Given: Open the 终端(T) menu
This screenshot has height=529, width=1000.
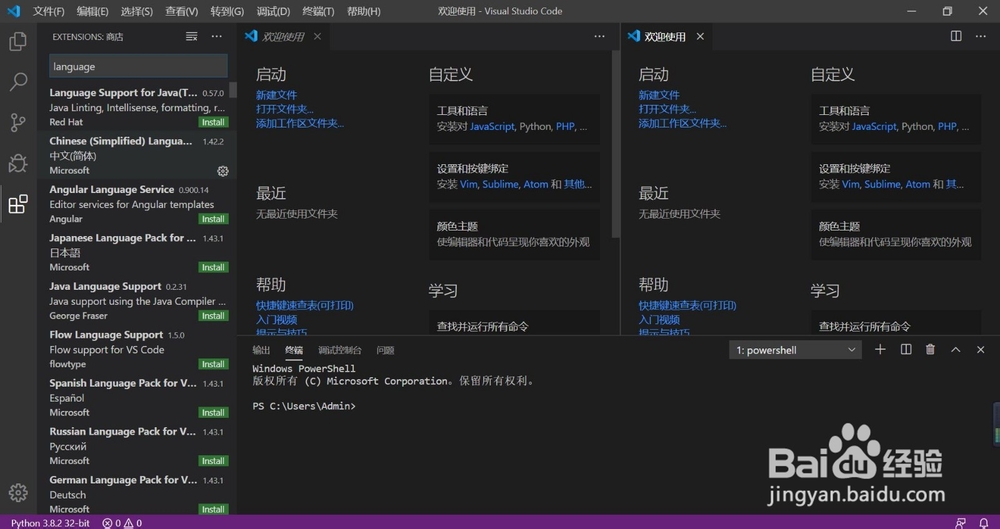Looking at the screenshot, I should pyautogui.click(x=318, y=11).
